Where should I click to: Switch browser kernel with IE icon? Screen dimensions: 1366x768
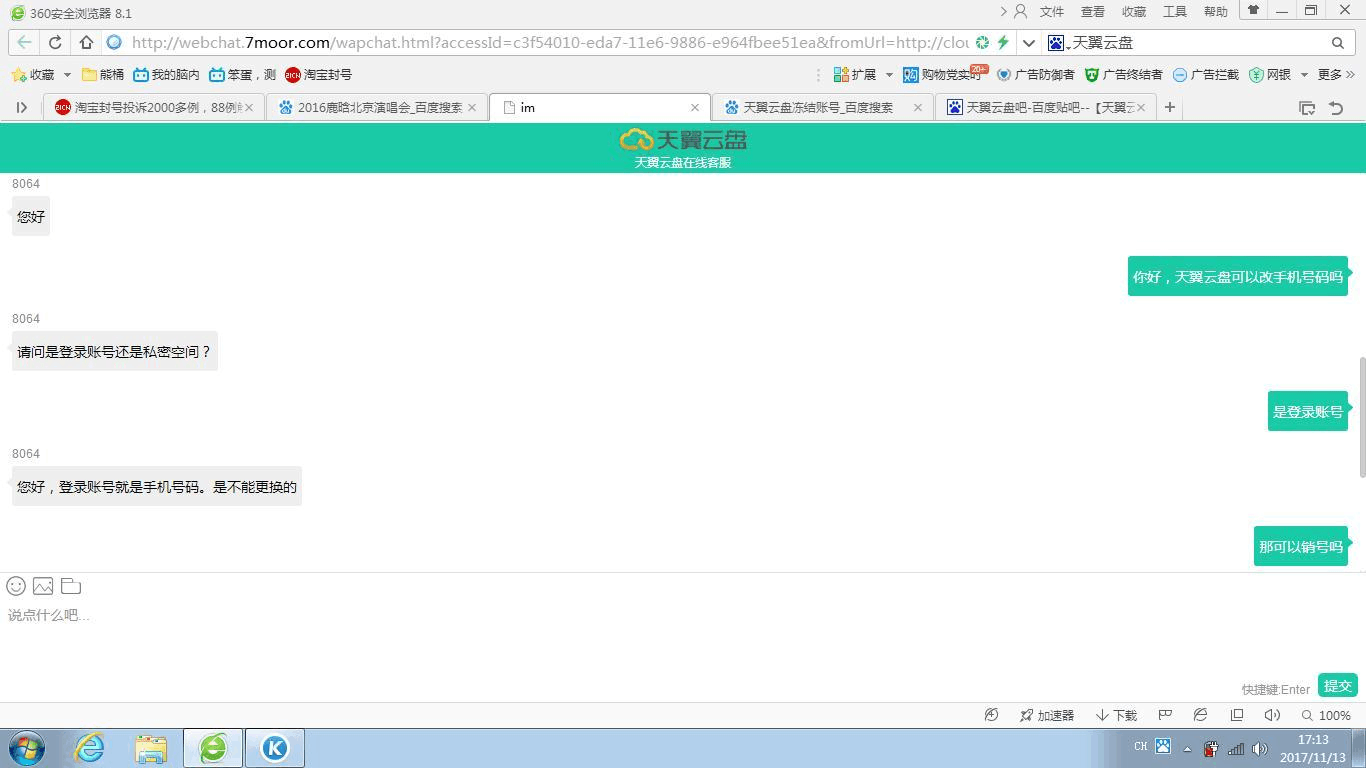tap(1200, 715)
